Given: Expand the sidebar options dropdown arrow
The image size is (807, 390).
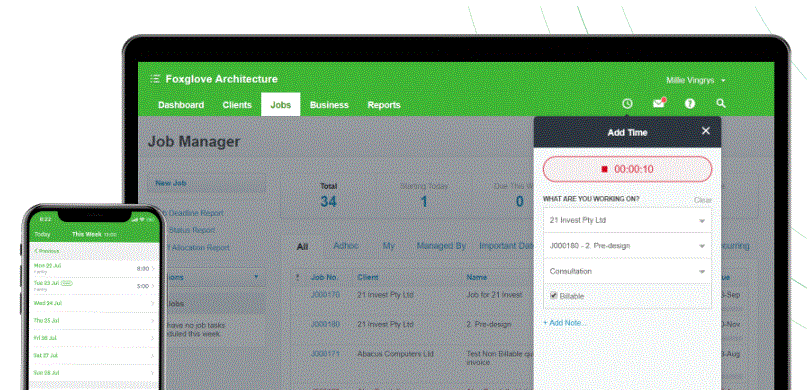Looking at the screenshot, I should coord(256,277).
